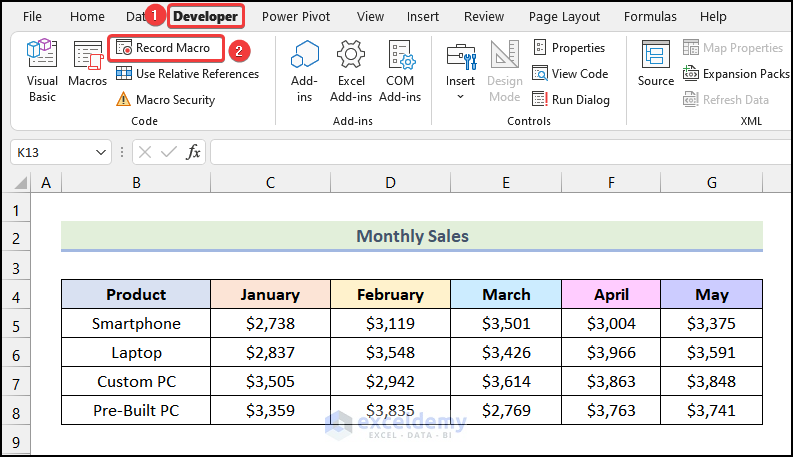Select the green Monthly Sales title cell
793x457 pixels.
click(412, 237)
